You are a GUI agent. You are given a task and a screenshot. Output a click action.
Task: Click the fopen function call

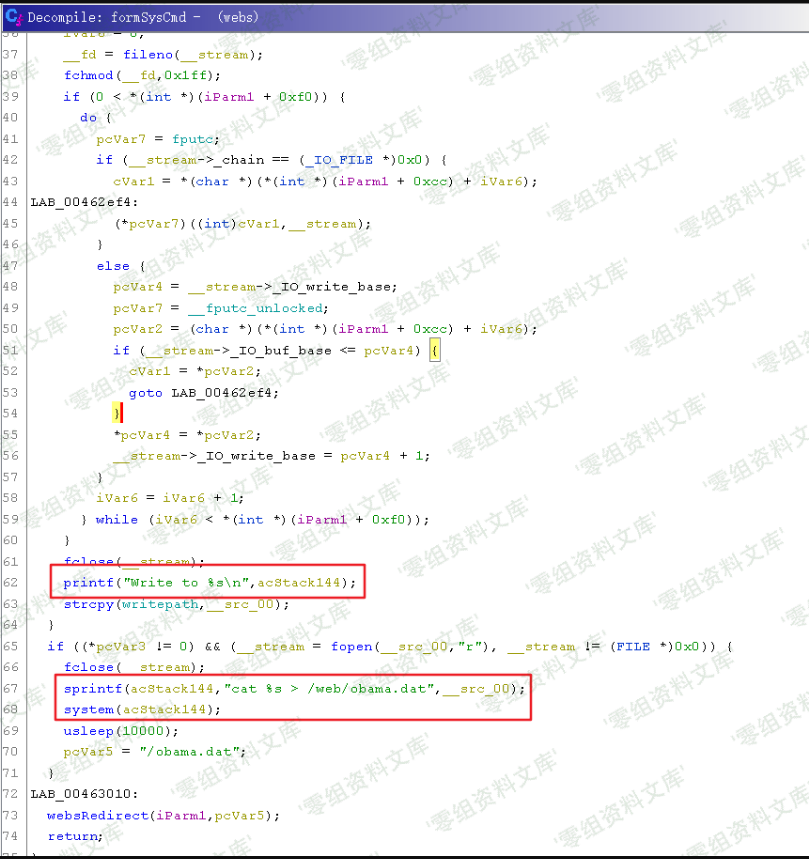[351, 646]
